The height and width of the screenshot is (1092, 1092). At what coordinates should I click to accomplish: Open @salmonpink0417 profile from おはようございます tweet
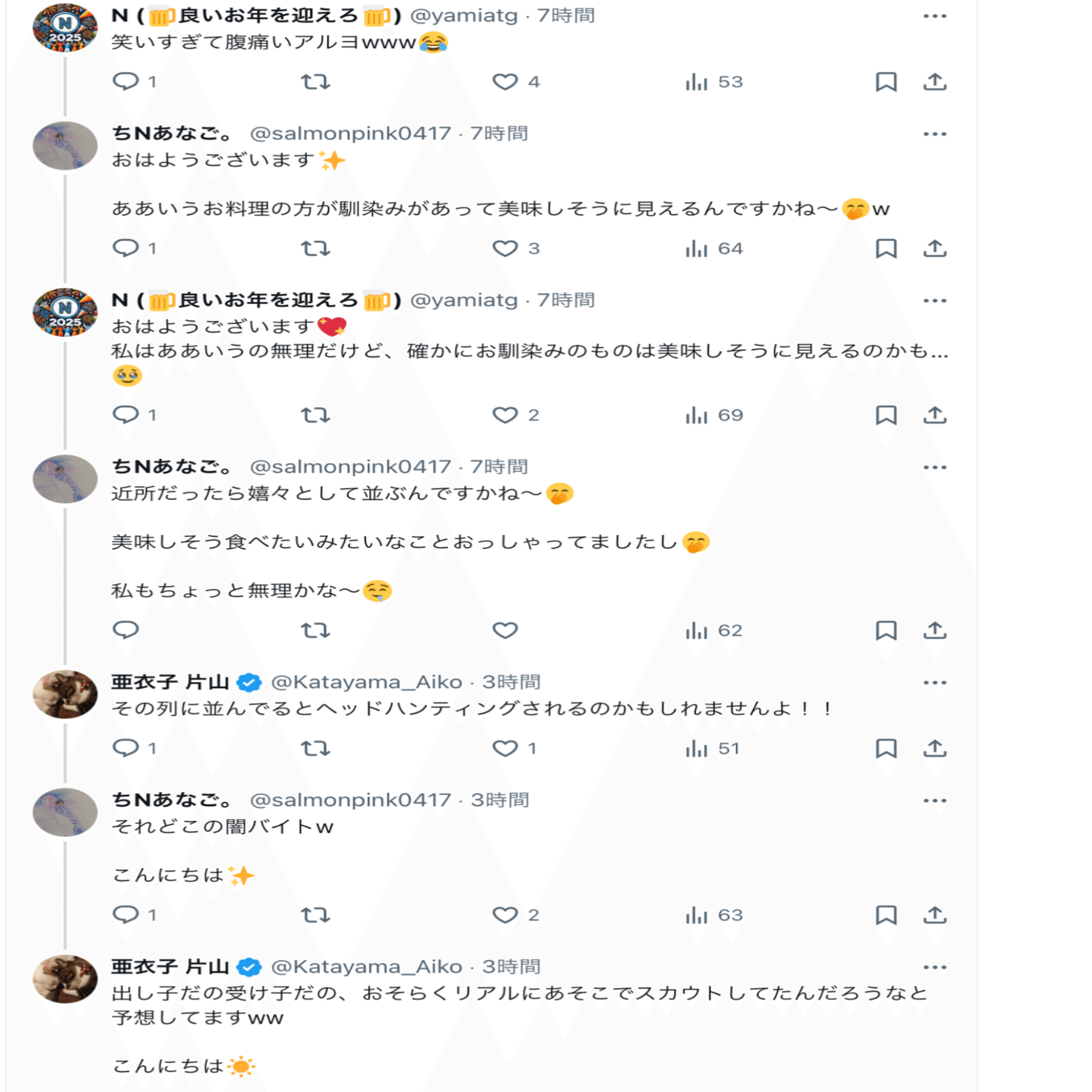pos(350,134)
